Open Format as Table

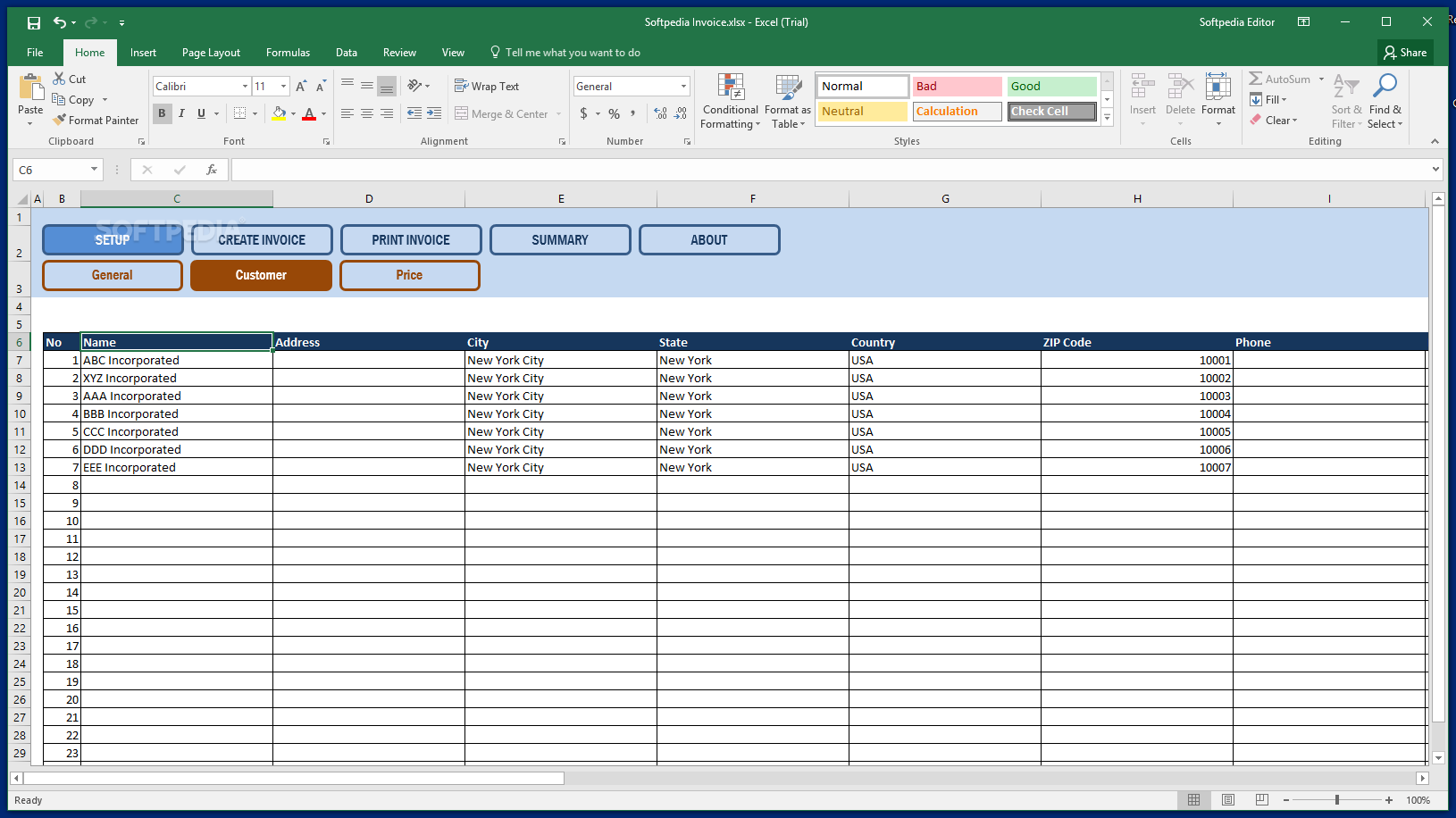(788, 102)
